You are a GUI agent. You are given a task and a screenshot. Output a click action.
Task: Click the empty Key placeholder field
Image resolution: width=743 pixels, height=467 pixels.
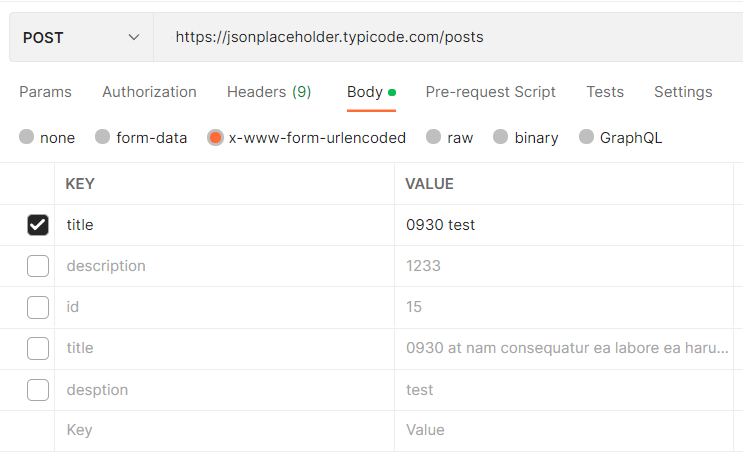(225, 430)
